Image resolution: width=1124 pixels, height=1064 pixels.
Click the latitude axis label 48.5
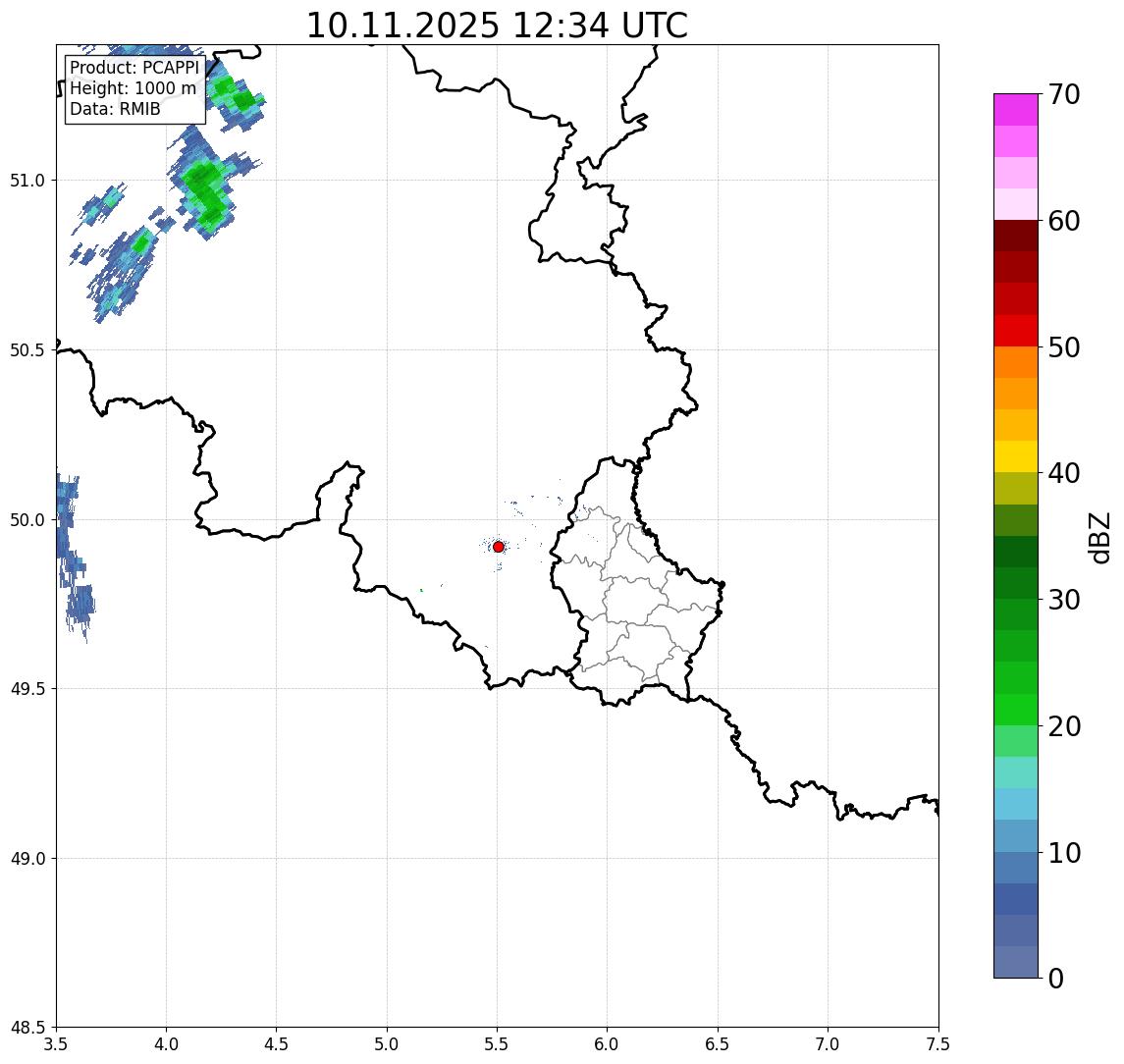(27, 1028)
